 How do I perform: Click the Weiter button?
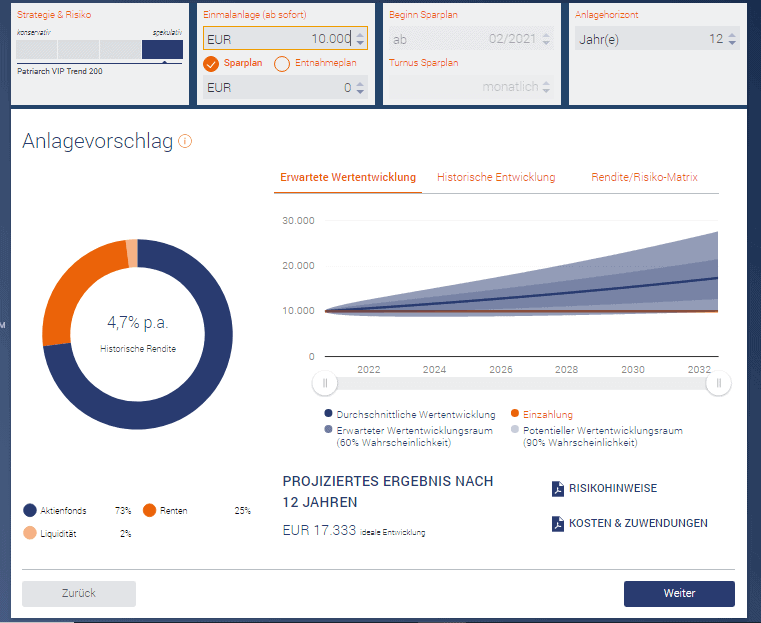point(679,593)
